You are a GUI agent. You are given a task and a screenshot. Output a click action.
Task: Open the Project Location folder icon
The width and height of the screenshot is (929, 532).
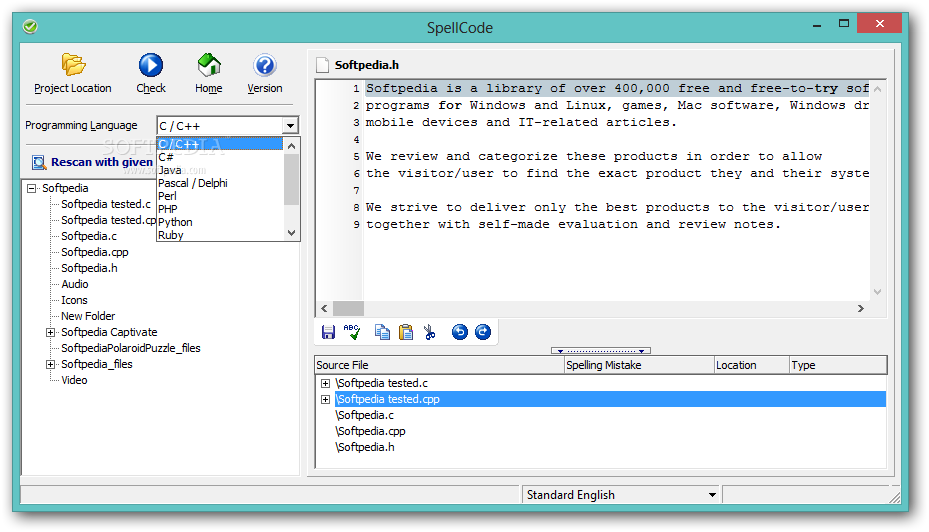click(x=73, y=65)
